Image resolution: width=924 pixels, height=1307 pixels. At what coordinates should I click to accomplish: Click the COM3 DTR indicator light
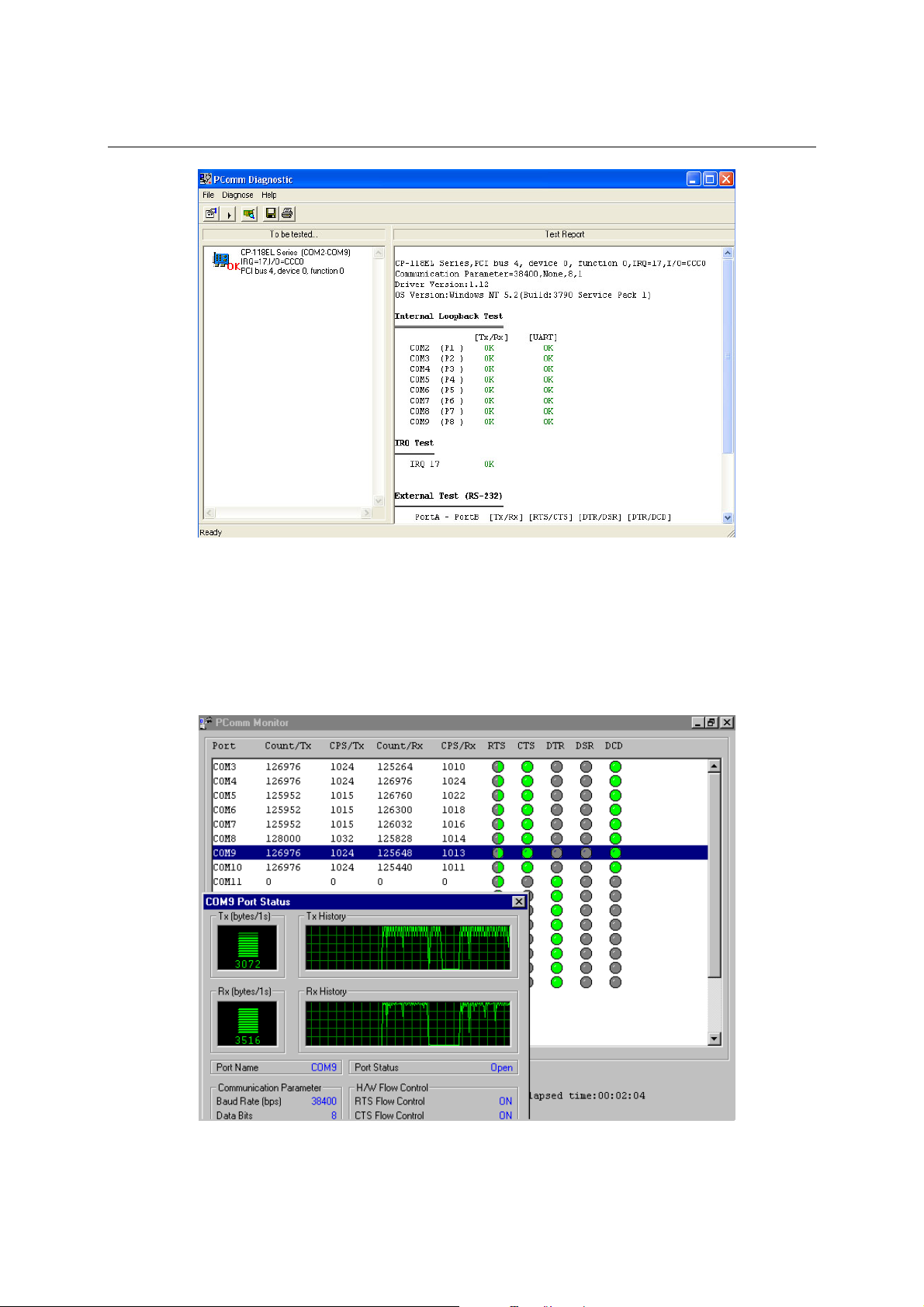point(556,767)
